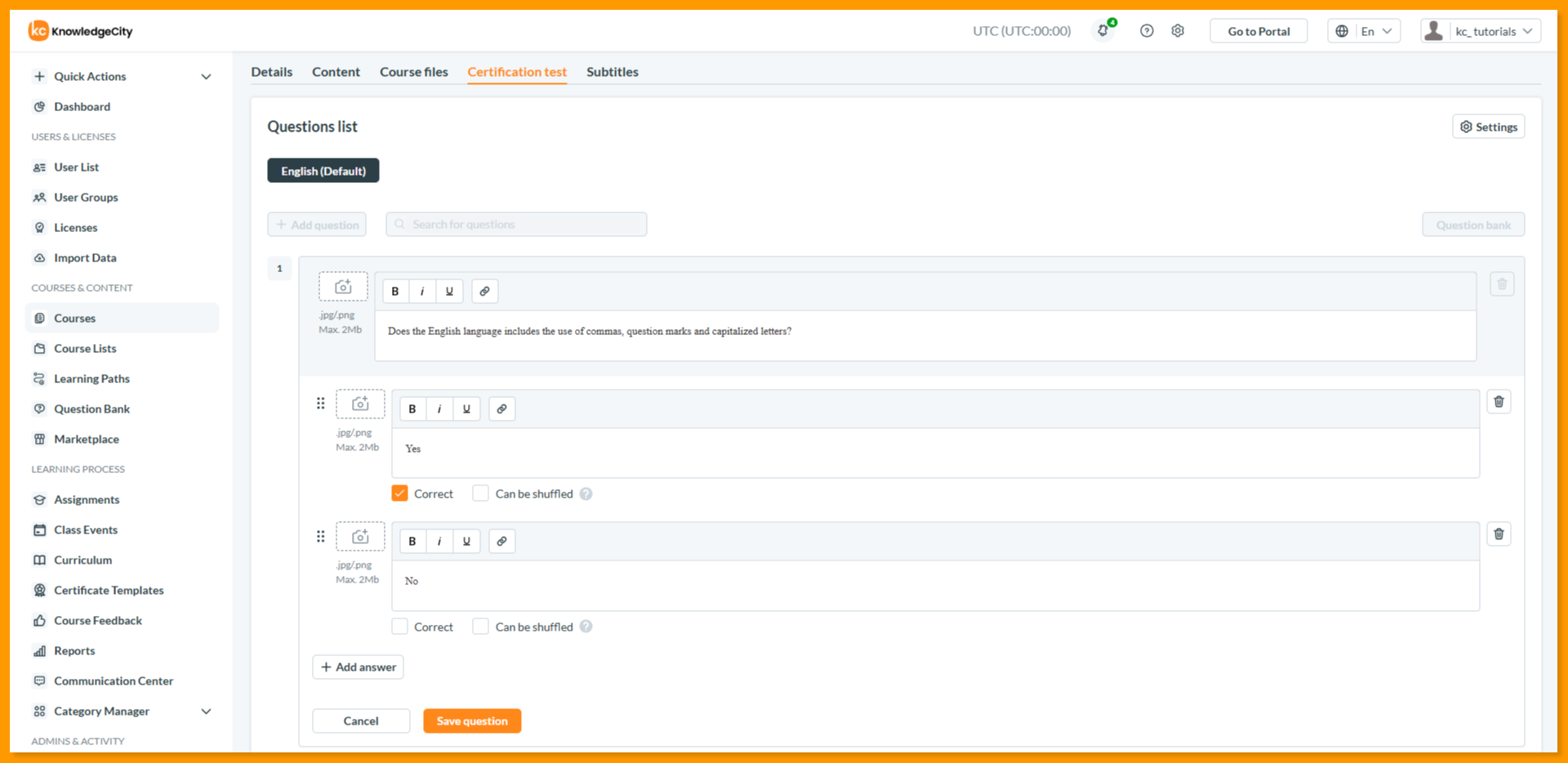
Task: Click the bold button in question editor
Action: [395, 291]
